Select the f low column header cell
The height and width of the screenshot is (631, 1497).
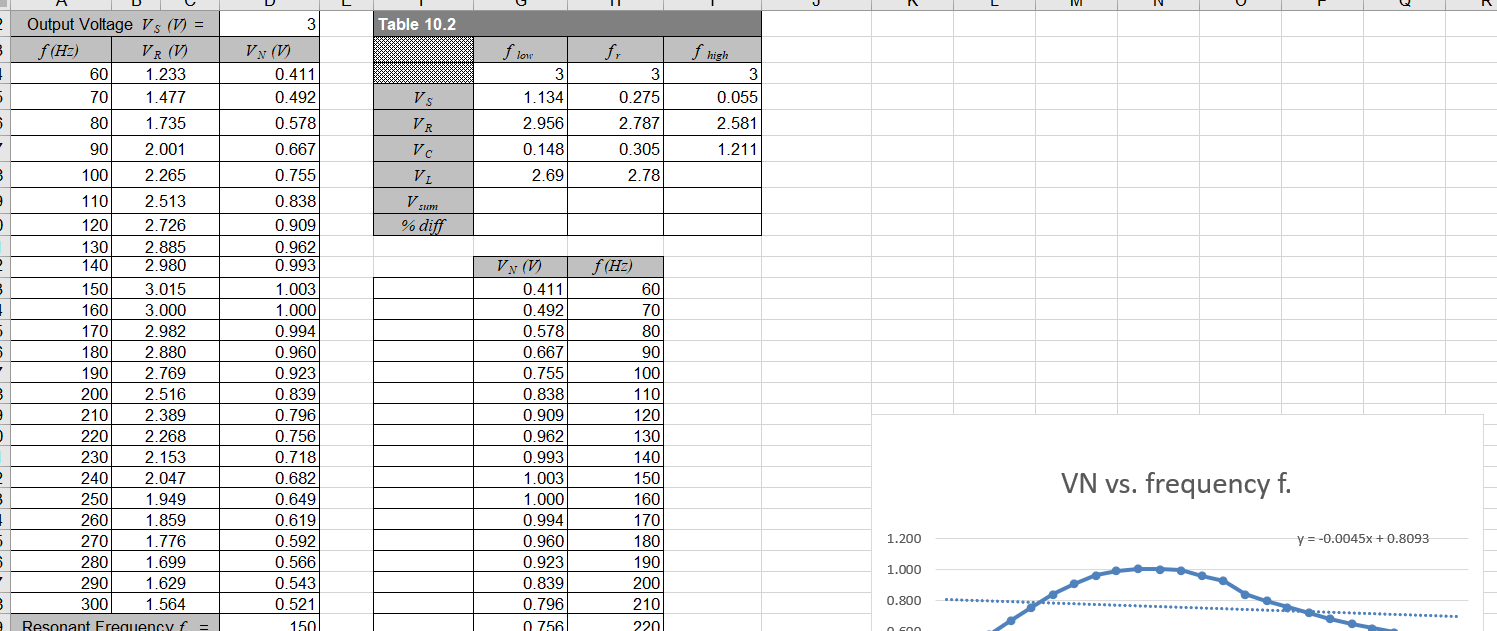pos(520,49)
